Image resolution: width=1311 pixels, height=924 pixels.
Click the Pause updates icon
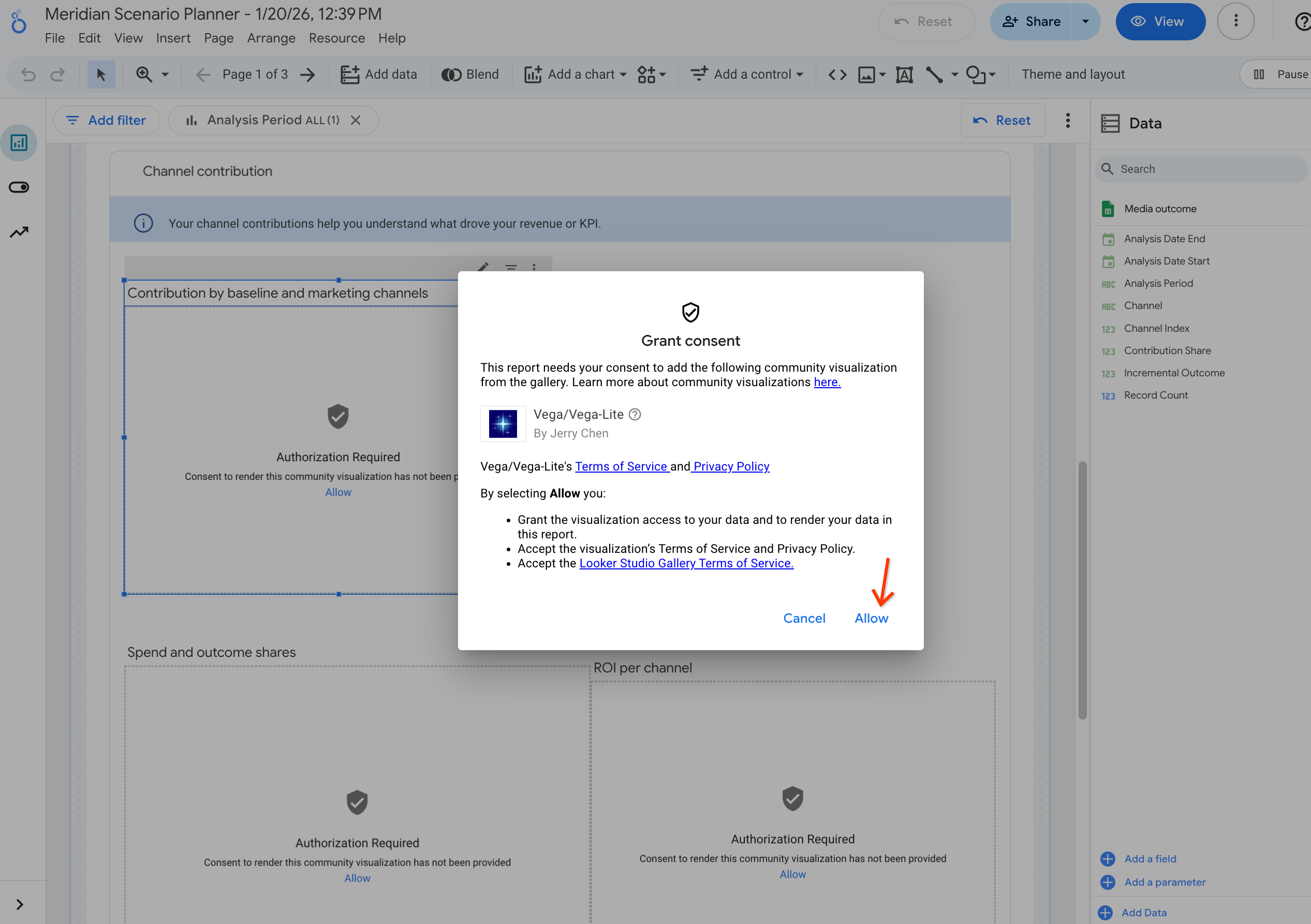pos(1259,74)
